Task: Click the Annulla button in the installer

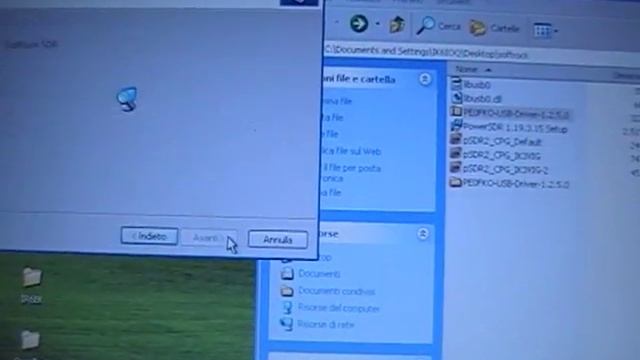Action: [278, 239]
